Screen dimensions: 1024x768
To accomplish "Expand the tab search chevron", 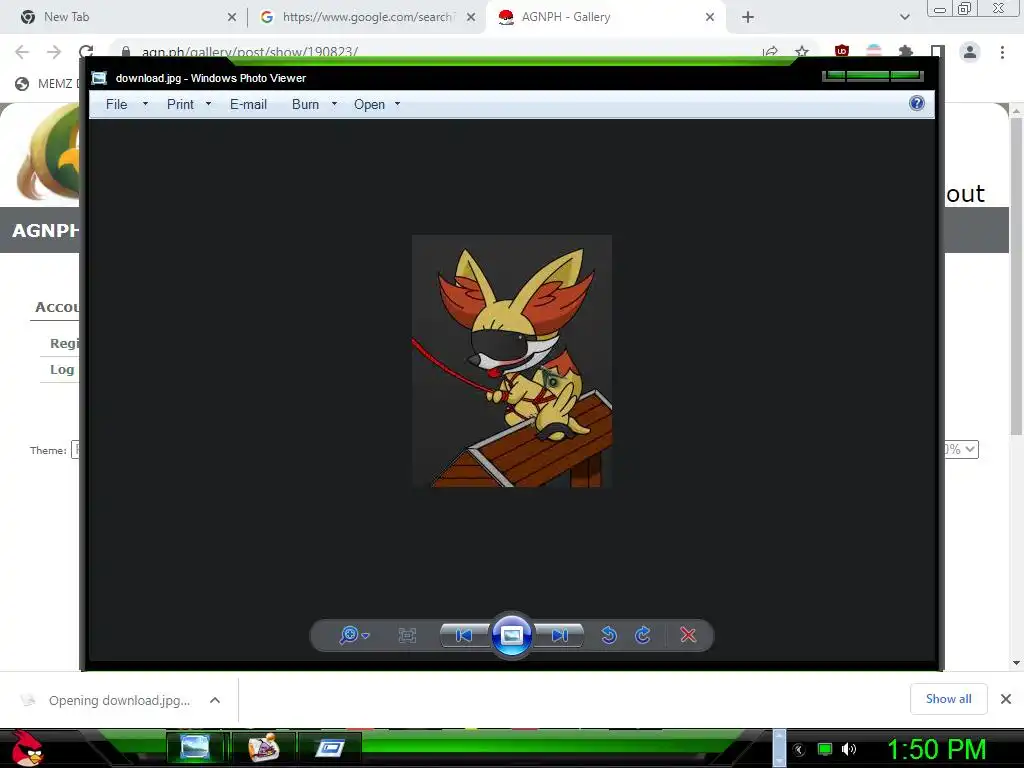I will pos(904,18).
